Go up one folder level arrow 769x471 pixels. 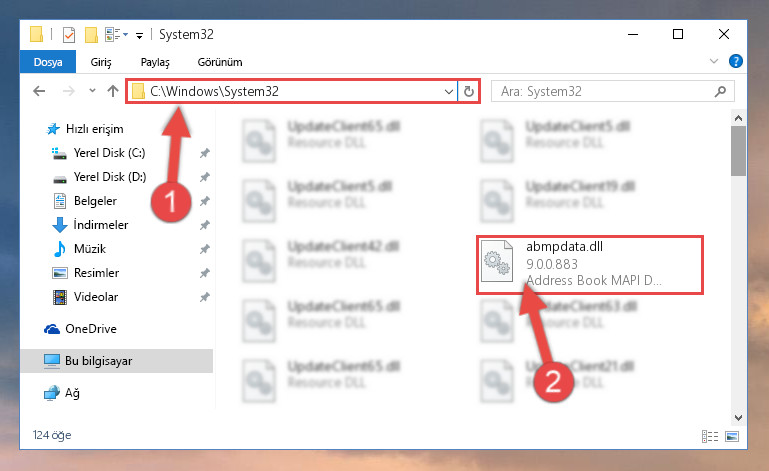pos(113,91)
